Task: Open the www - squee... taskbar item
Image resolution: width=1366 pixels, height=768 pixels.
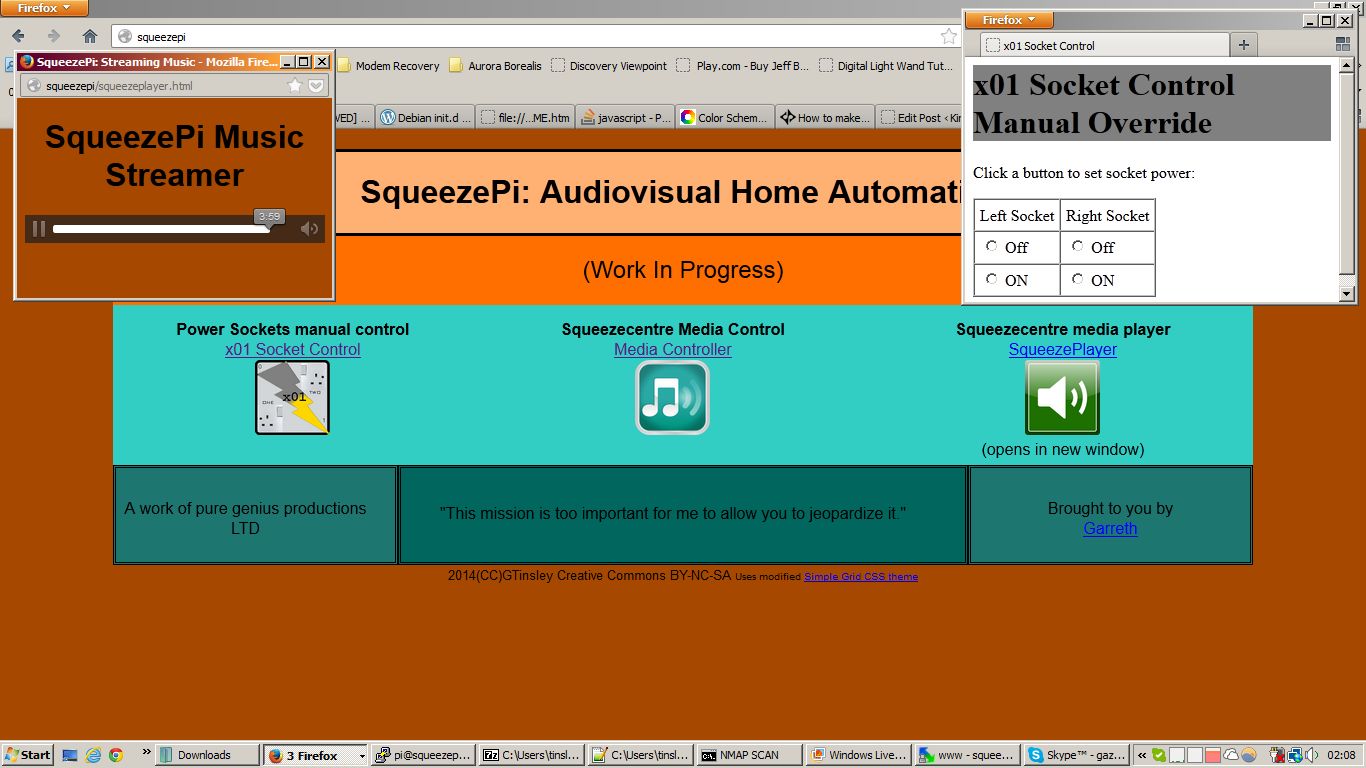Action: point(966,755)
